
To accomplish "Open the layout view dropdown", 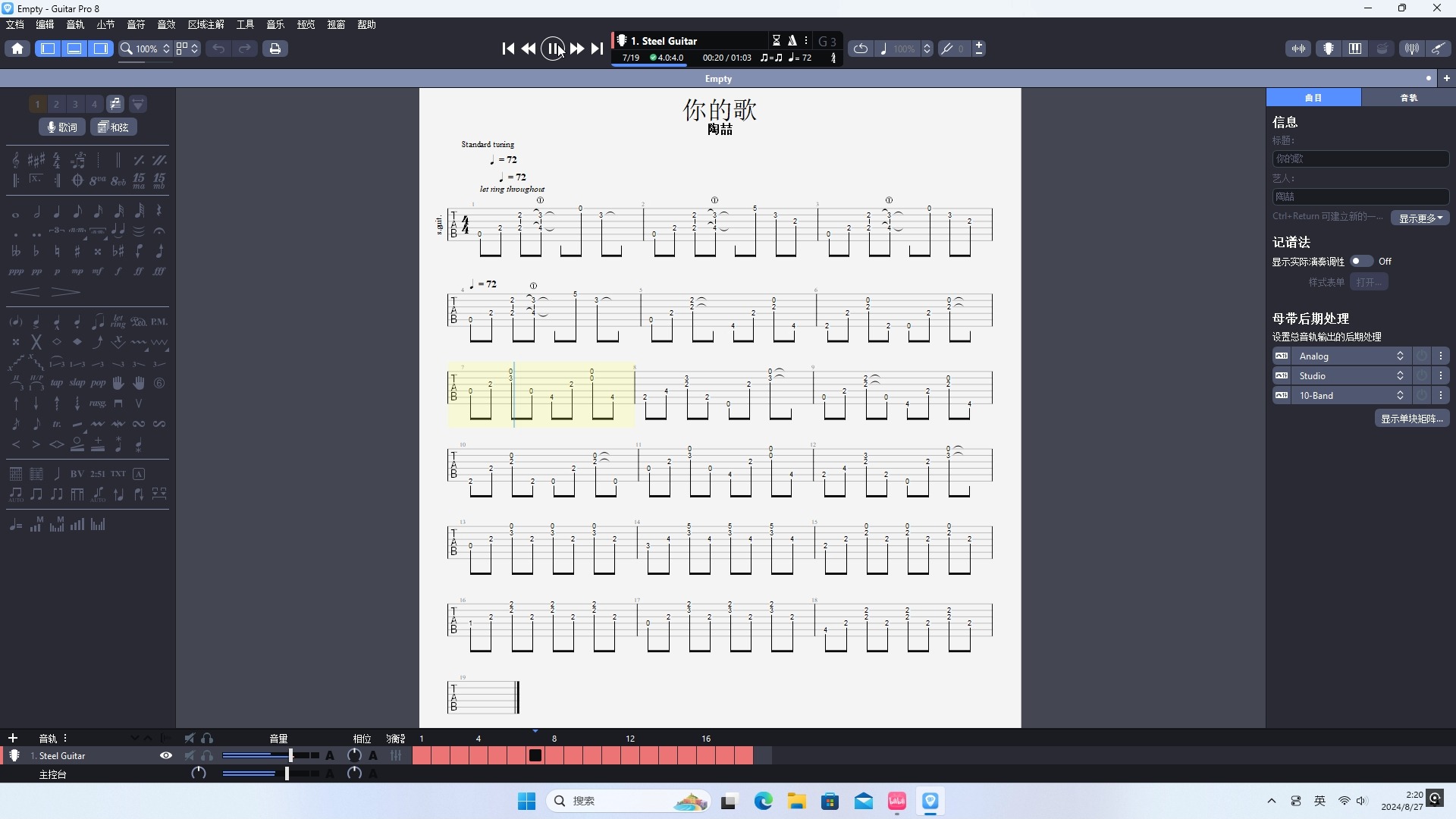I will coord(187,49).
